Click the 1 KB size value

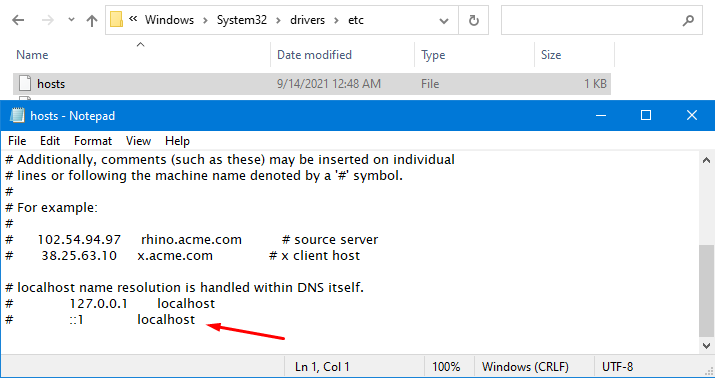point(595,84)
